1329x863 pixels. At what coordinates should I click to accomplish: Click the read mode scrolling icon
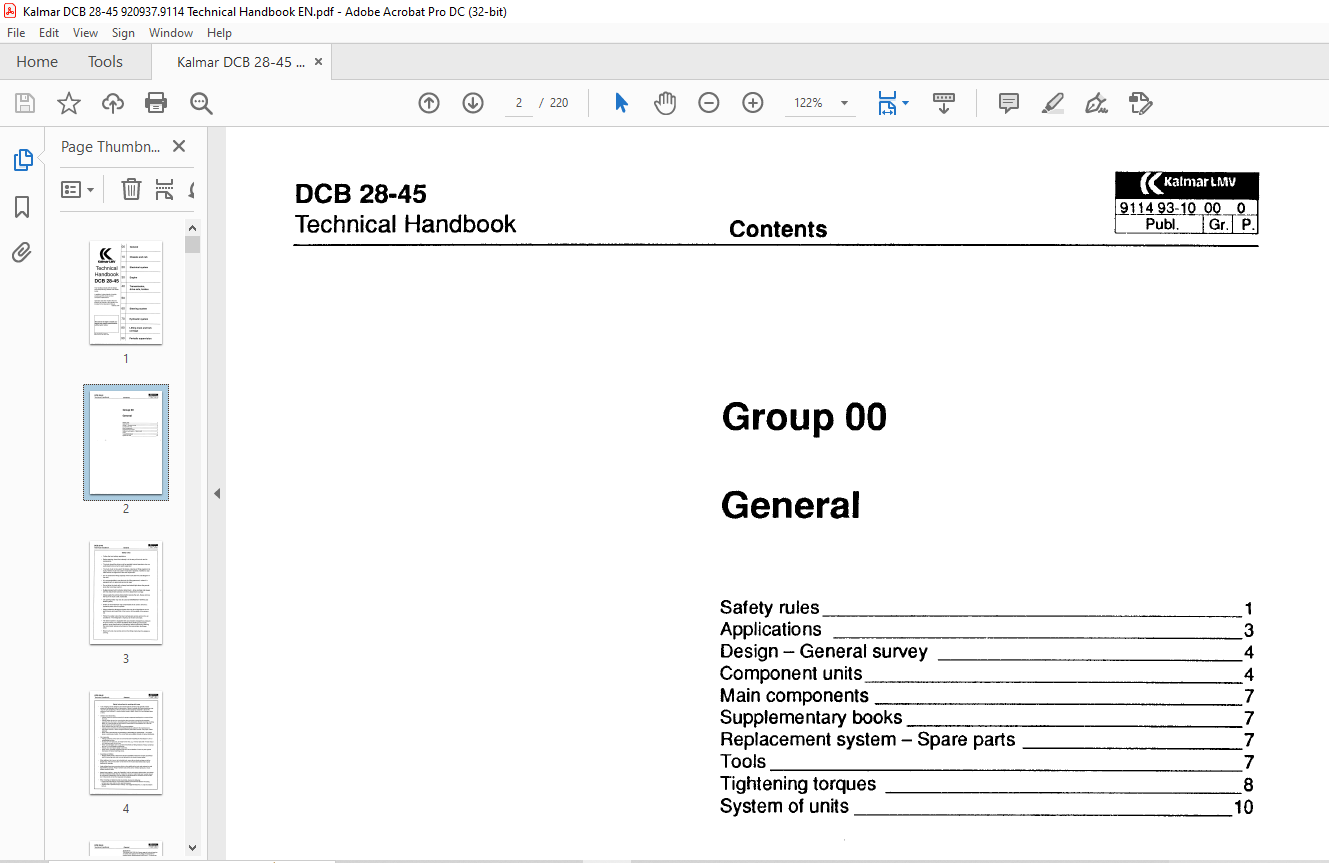(944, 103)
